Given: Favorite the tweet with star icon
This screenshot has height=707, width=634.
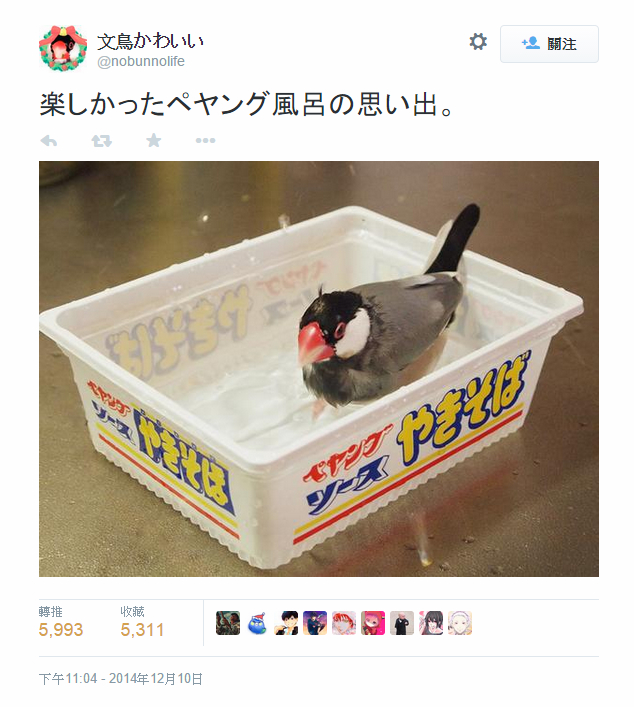Looking at the screenshot, I should pos(154,140).
